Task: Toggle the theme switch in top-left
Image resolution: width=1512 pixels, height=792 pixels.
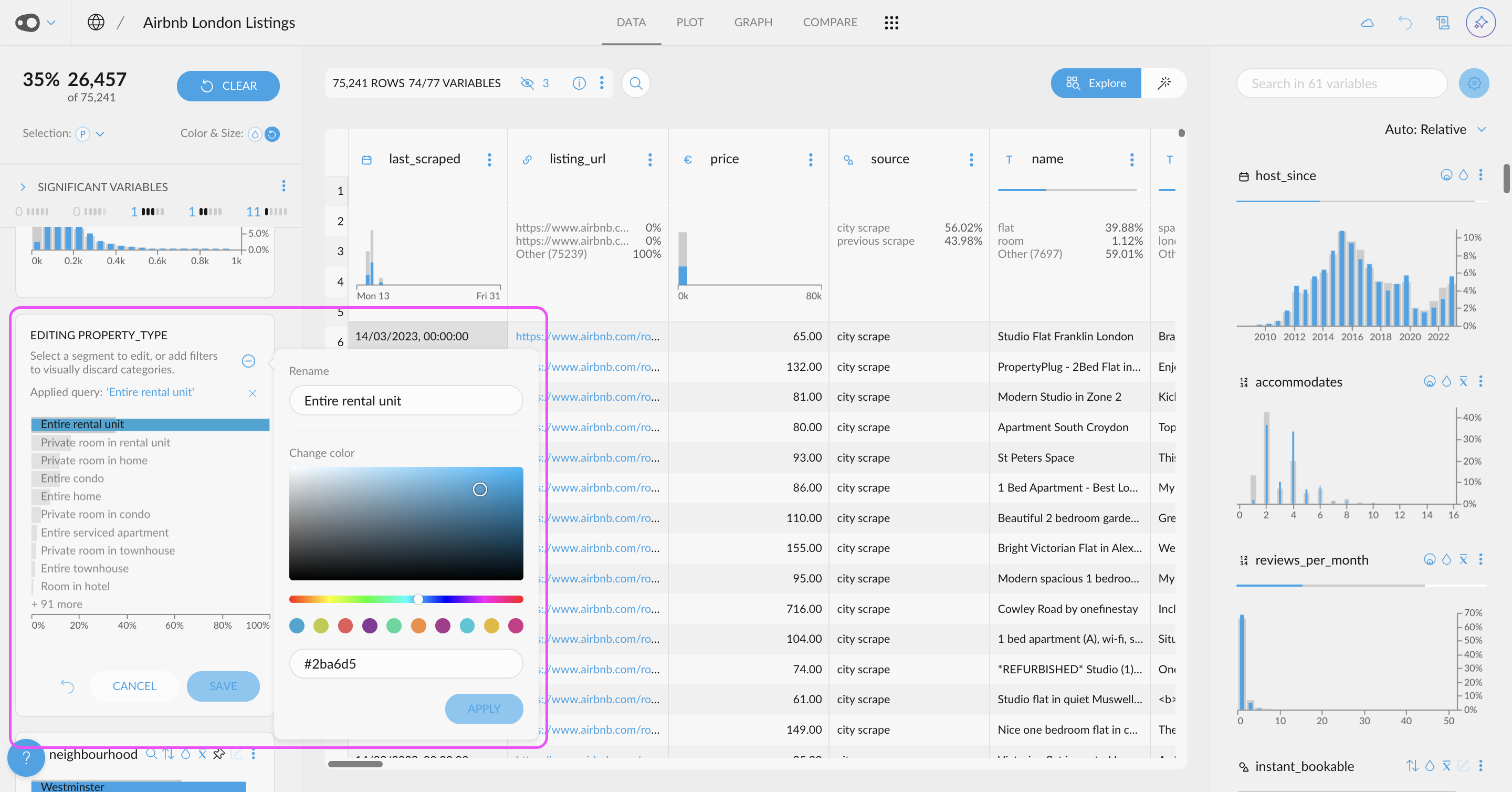Action: (x=27, y=23)
